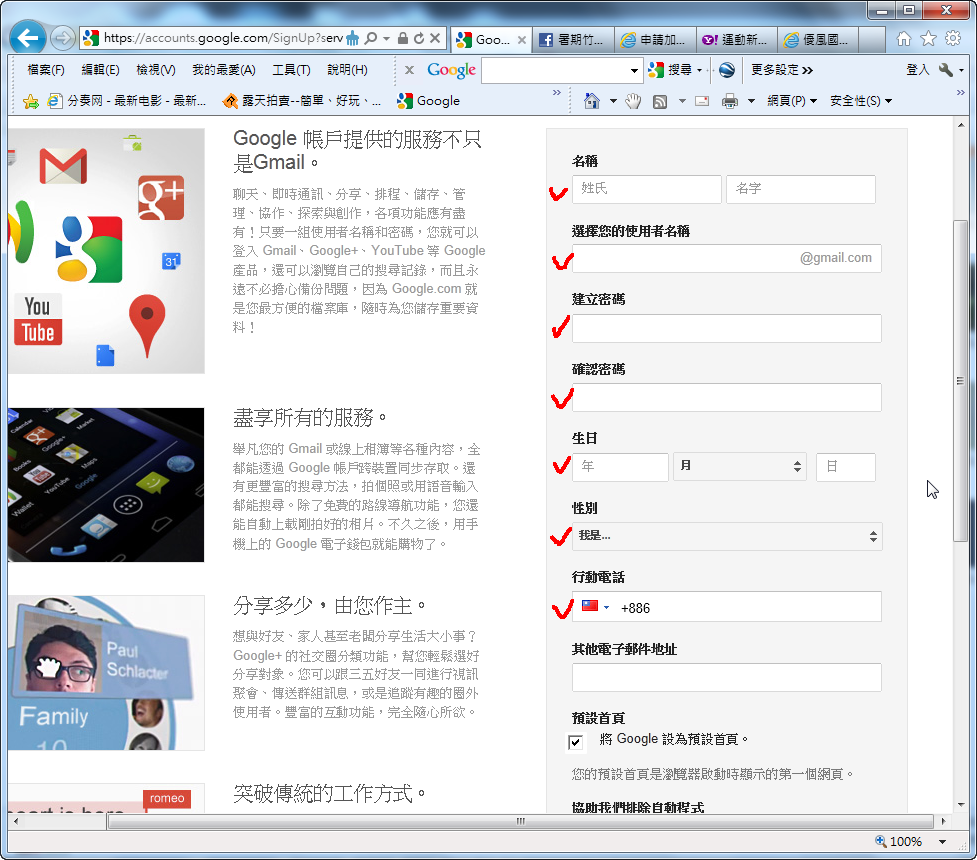This screenshot has width=977, height=860.
Task: Open the browser Tools gear icon
Action: (953, 39)
